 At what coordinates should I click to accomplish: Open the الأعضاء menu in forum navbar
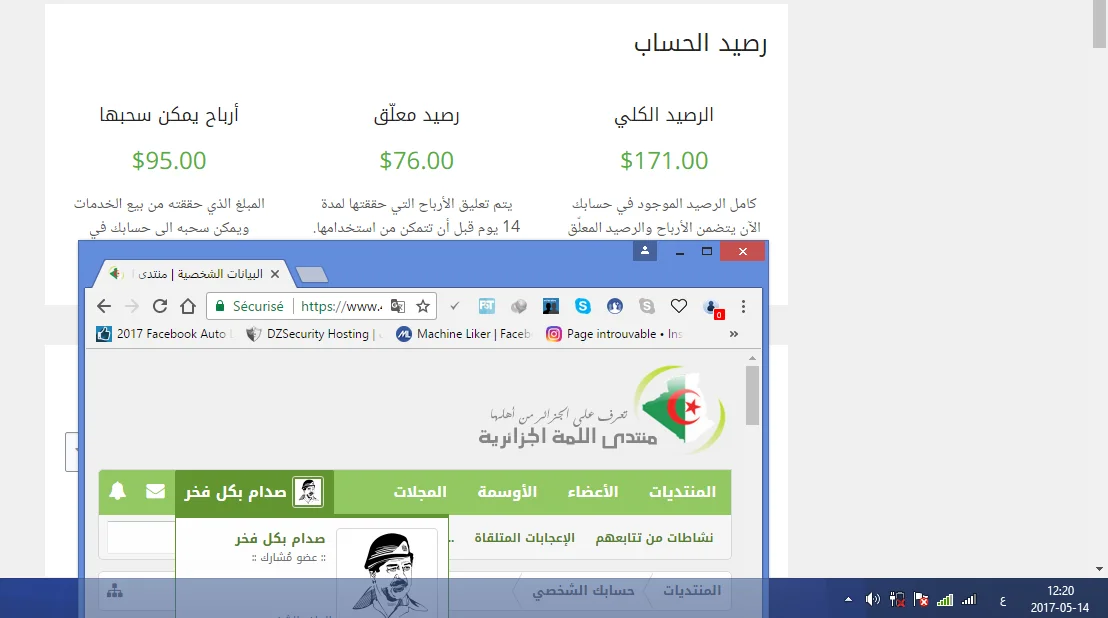click(x=593, y=492)
